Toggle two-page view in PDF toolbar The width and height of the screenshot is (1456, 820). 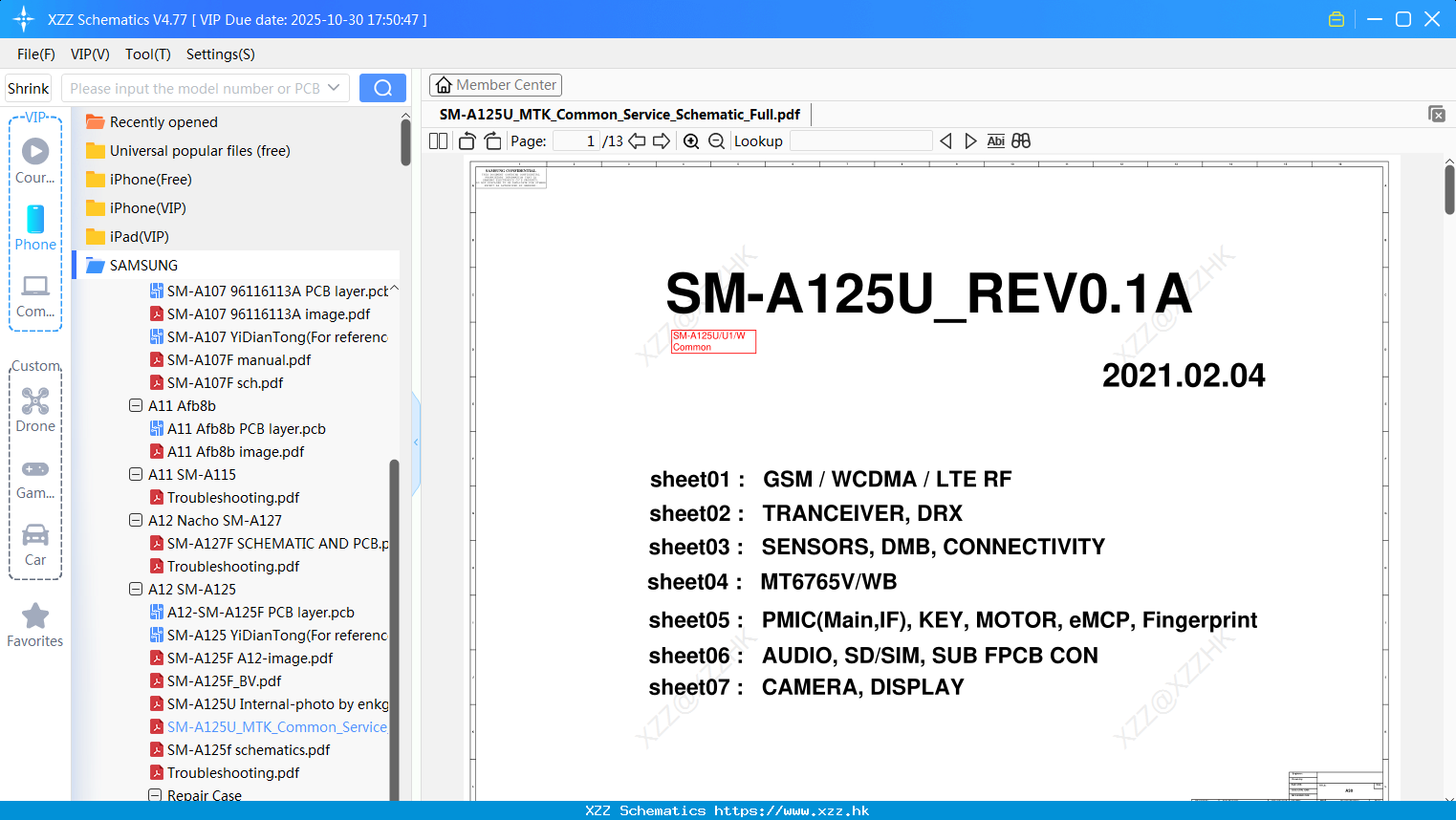coord(438,141)
